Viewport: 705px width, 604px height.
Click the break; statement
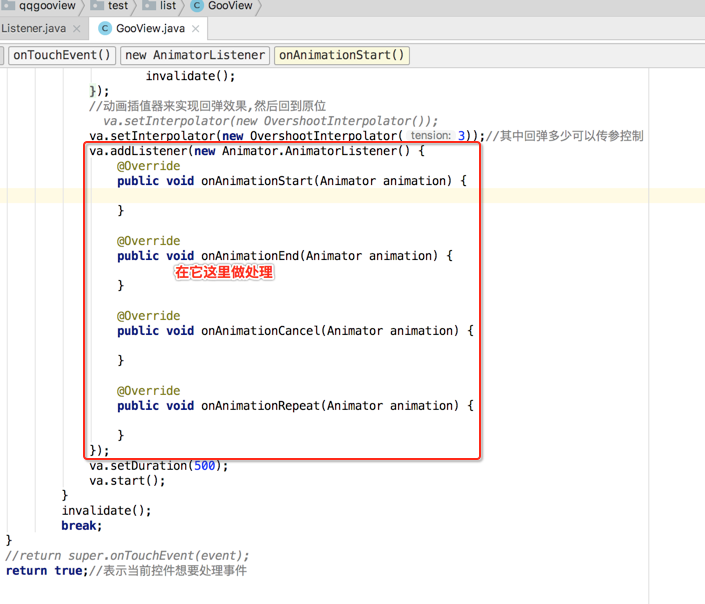82,526
